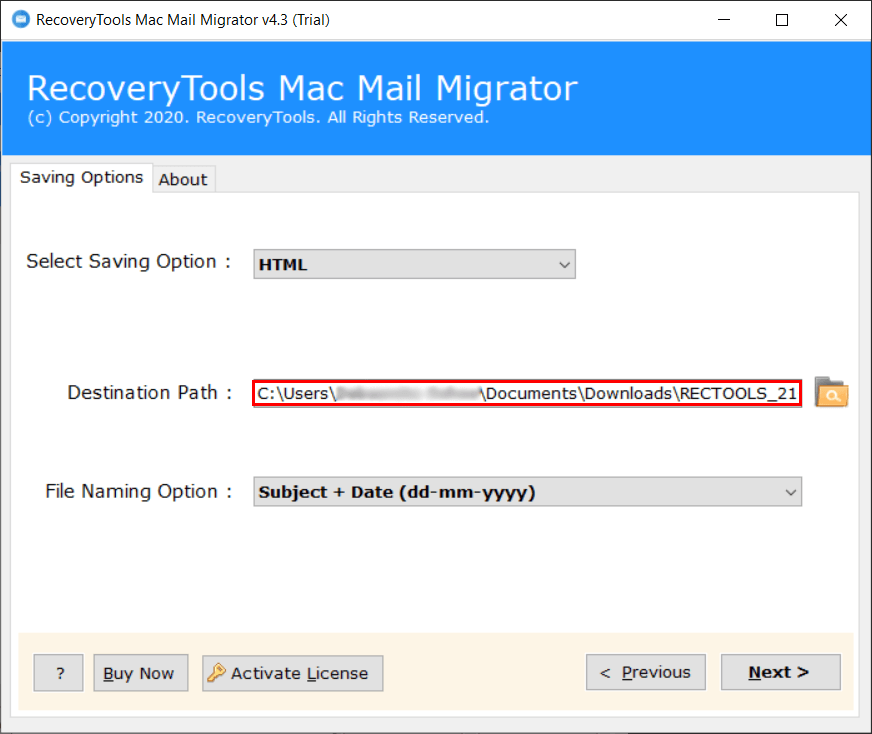The width and height of the screenshot is (872, 734).
Task: Go back with the Previous button
Action: (x=646, y=672)
